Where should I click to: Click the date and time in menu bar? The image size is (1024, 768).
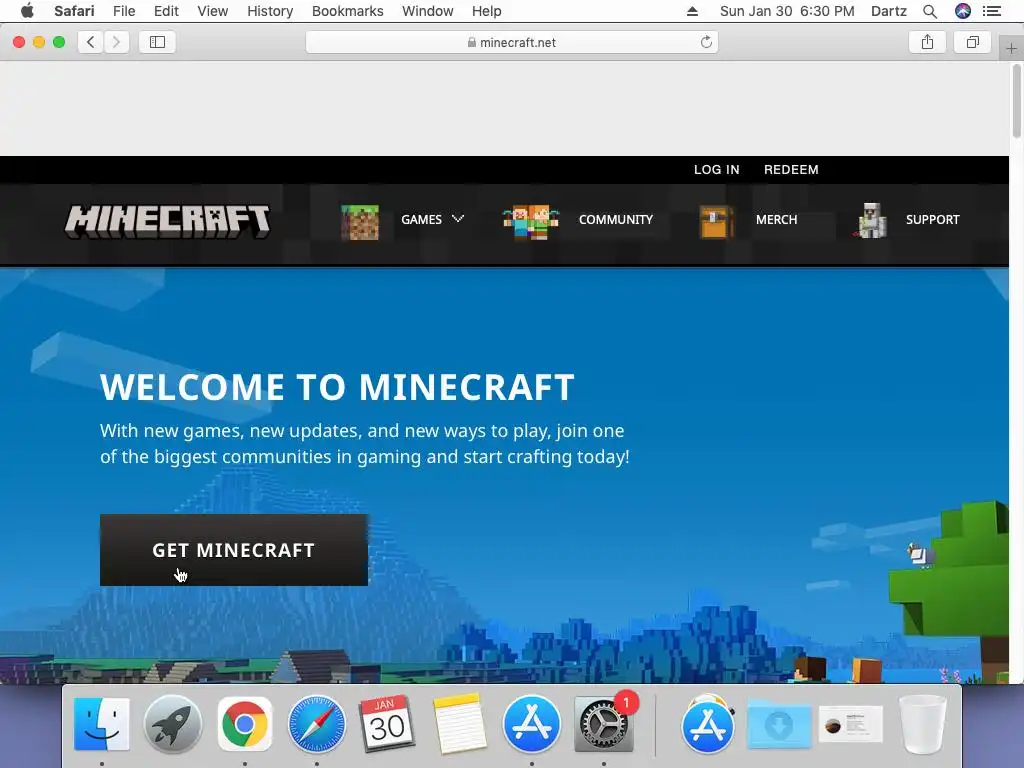(x=787, y=11)
